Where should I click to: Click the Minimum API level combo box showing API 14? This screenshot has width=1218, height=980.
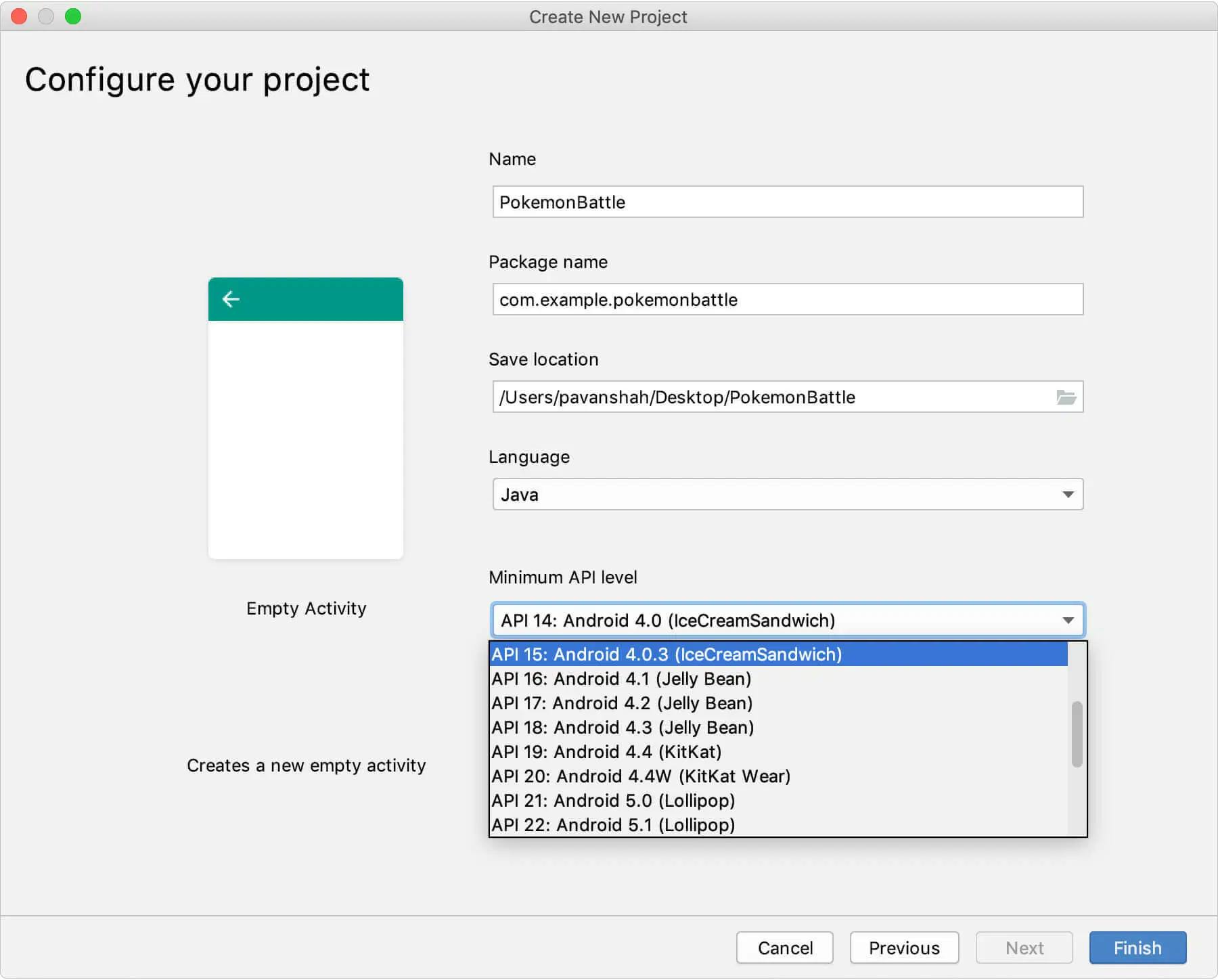tap(788, 620)
